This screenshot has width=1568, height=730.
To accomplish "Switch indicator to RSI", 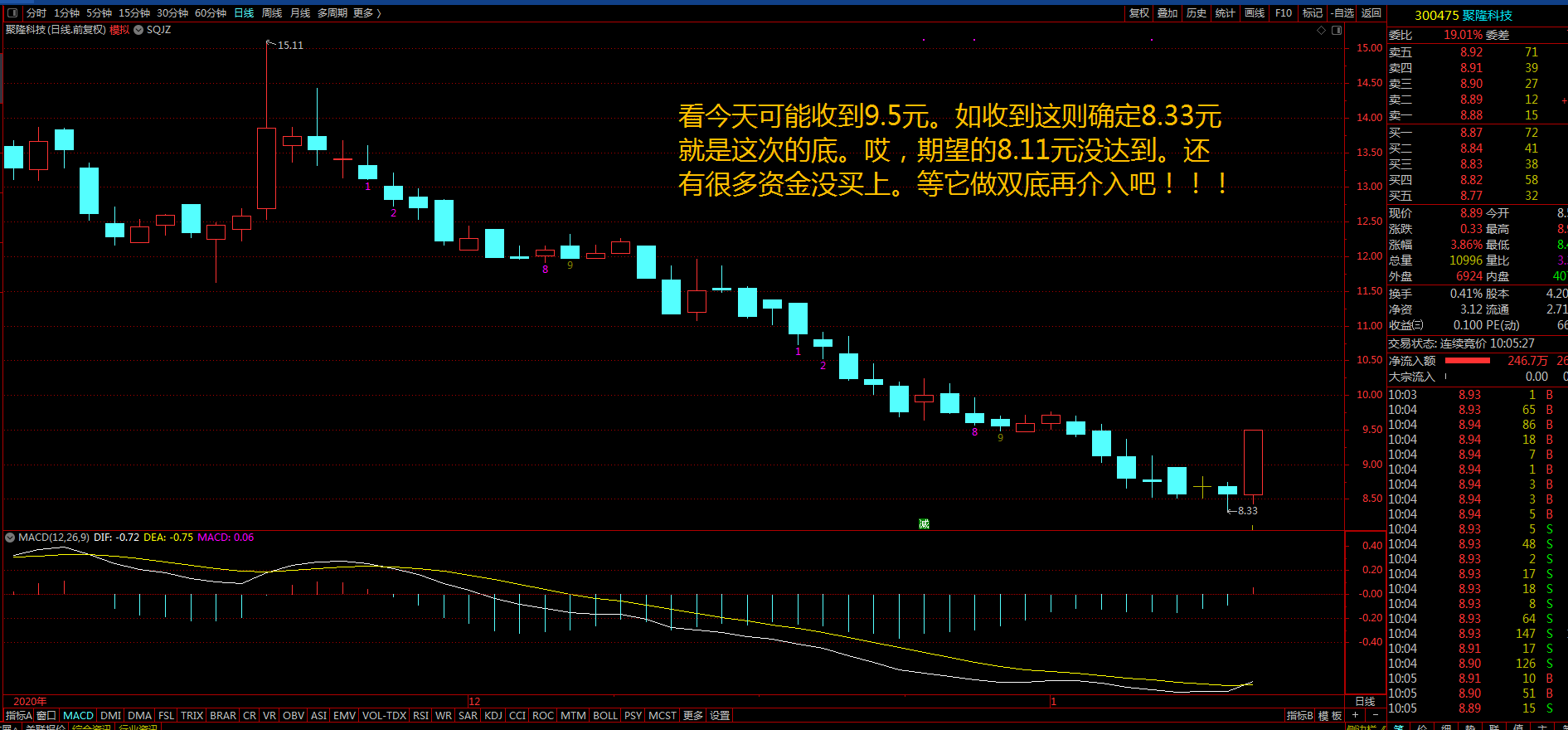I will click(x=421, y=715).
